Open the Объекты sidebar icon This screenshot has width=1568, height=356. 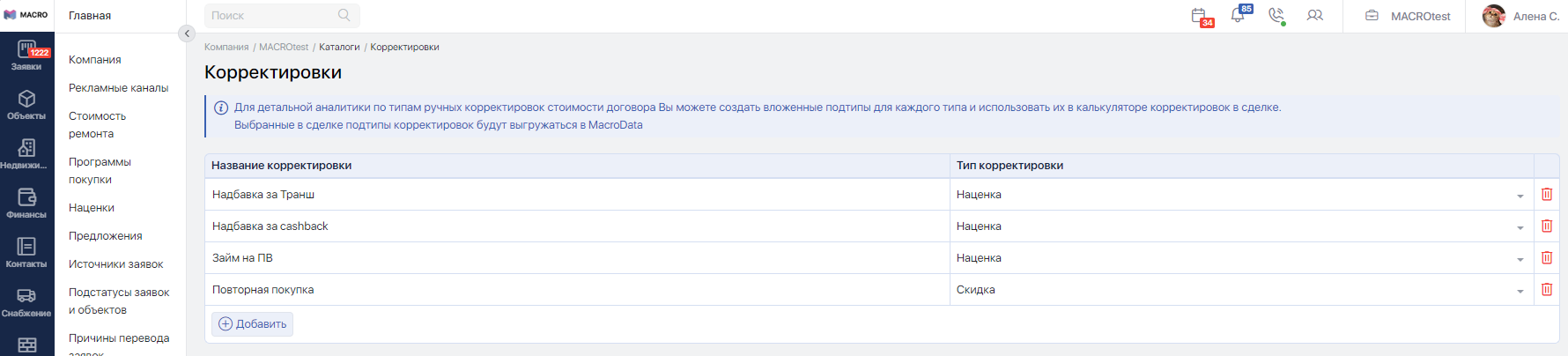click(x=26, y=105)
